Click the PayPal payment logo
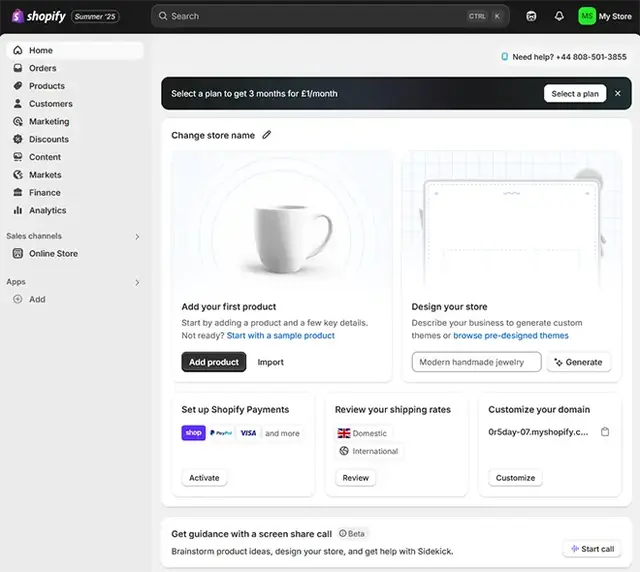 [221, 433]
